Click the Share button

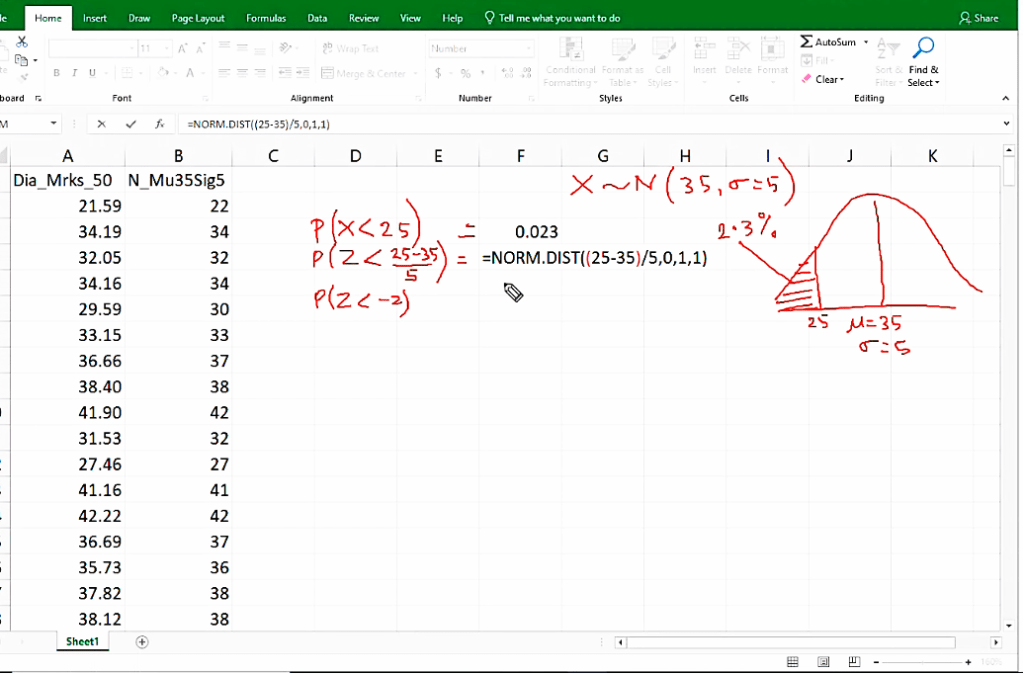[x=979, y=18]
